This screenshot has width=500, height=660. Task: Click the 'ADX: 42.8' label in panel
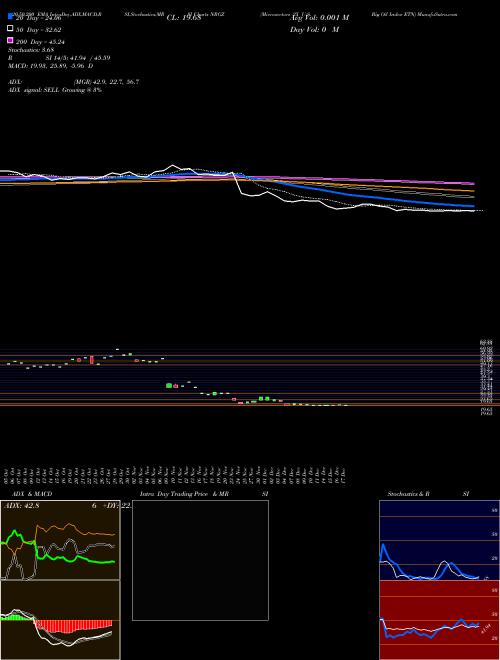pos(21,506)
